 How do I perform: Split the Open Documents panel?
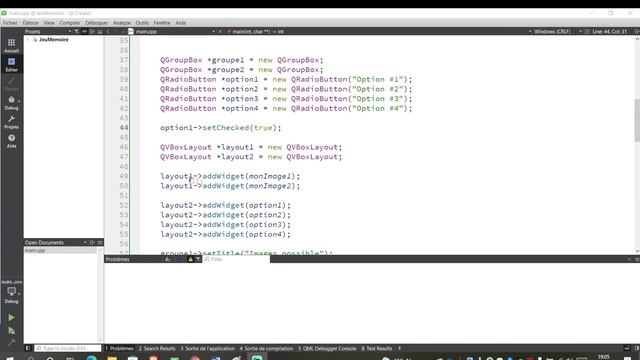pyautogui.click(x=92, y=242)
